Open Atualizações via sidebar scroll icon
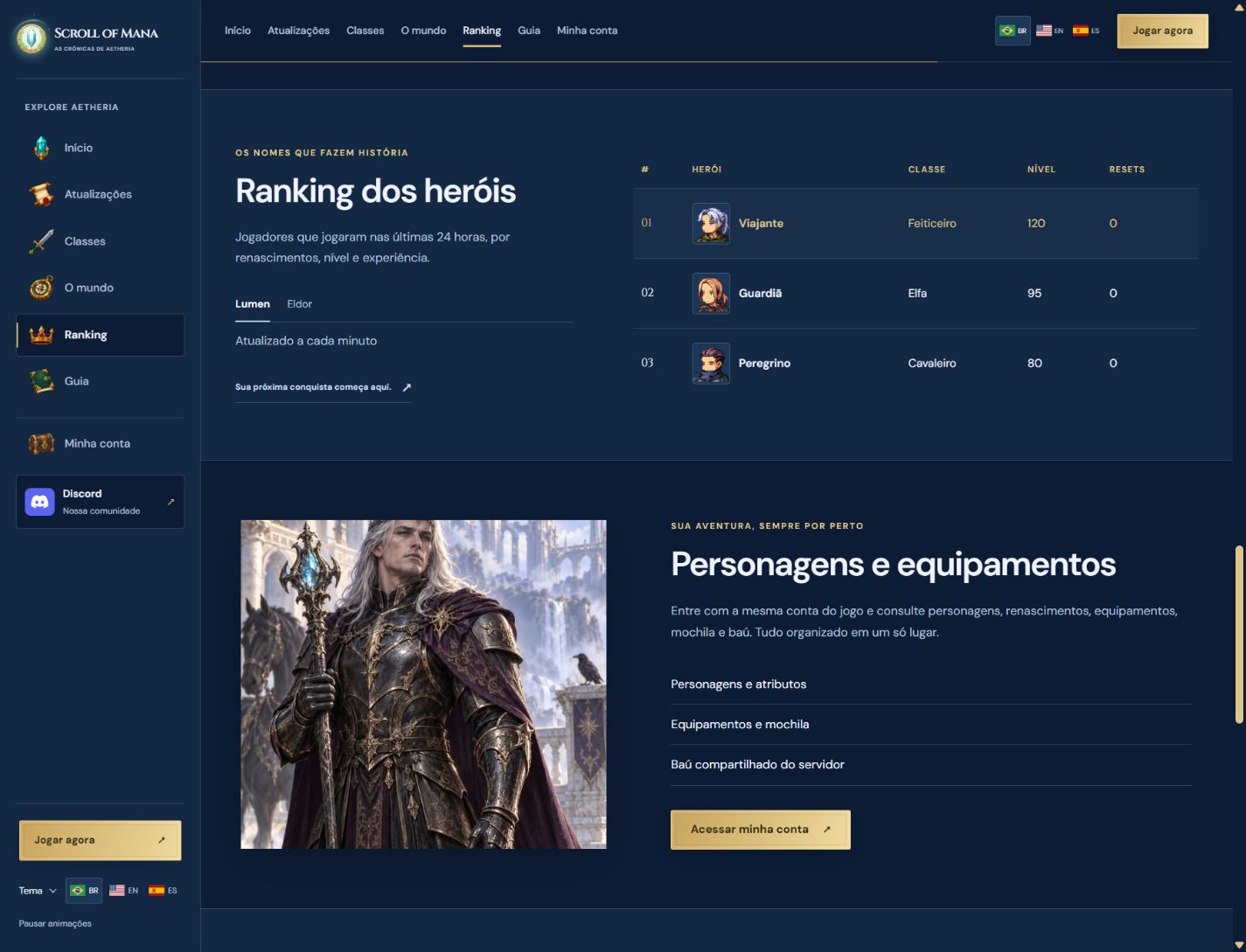Screen dimensions: 1246x952 click(41, 194)
